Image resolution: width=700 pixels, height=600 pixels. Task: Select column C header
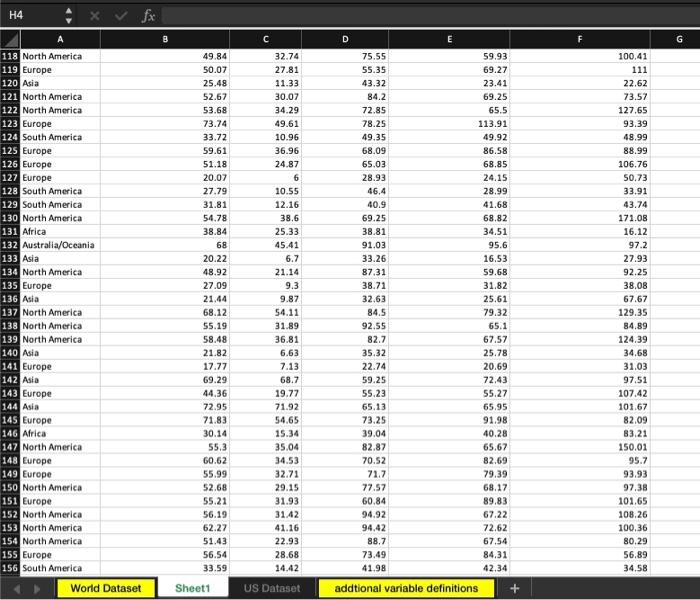266,39
